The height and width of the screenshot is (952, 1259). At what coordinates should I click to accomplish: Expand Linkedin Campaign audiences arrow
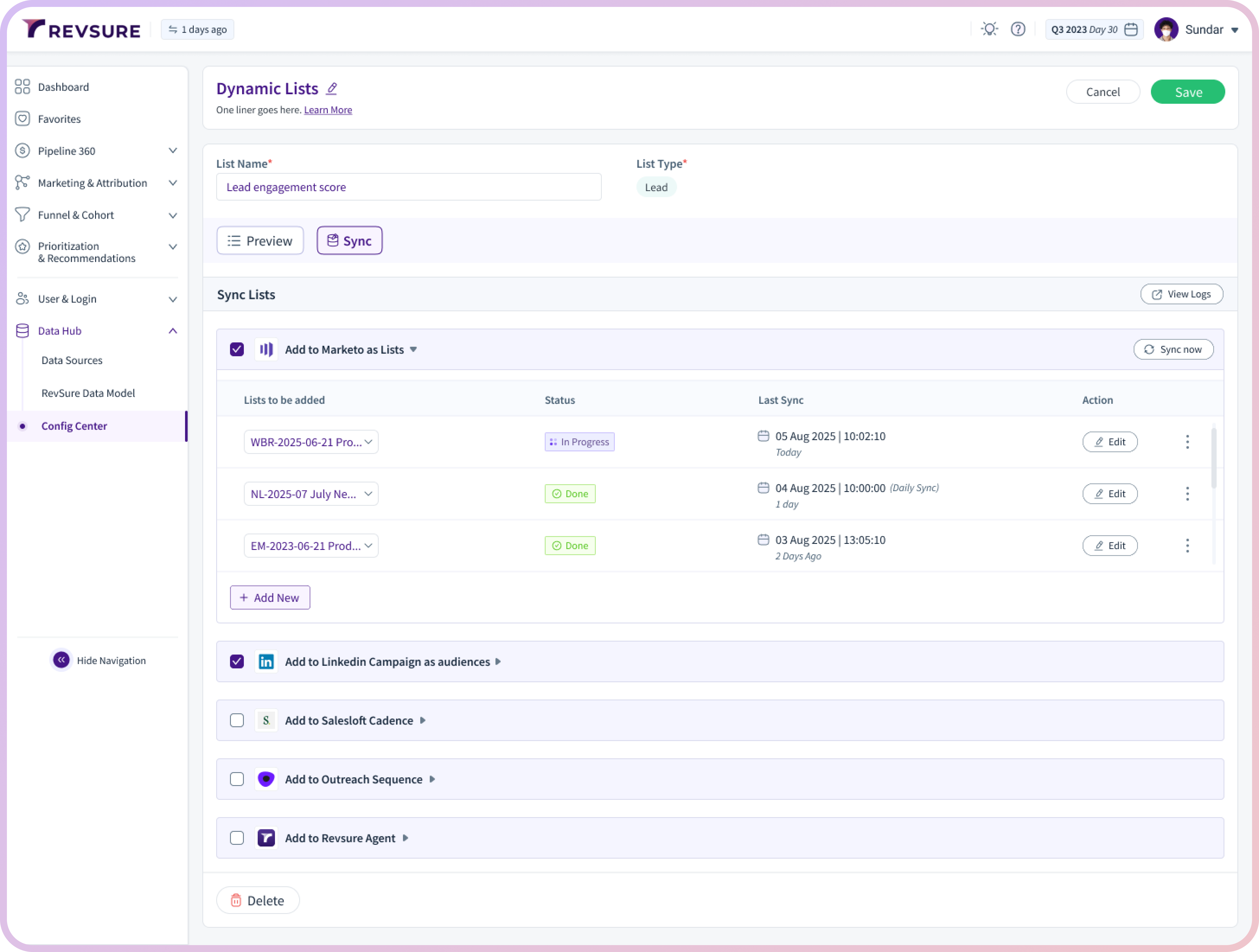[498, 661]
